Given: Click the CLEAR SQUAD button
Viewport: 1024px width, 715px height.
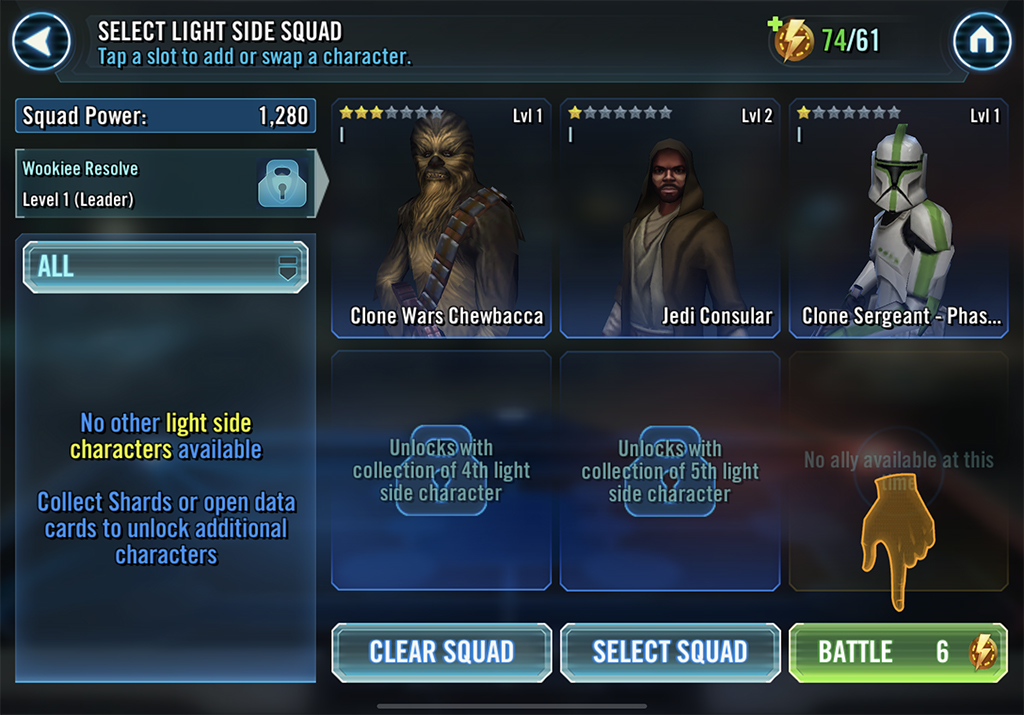Looking at the screenshot, I should [441, 652].
